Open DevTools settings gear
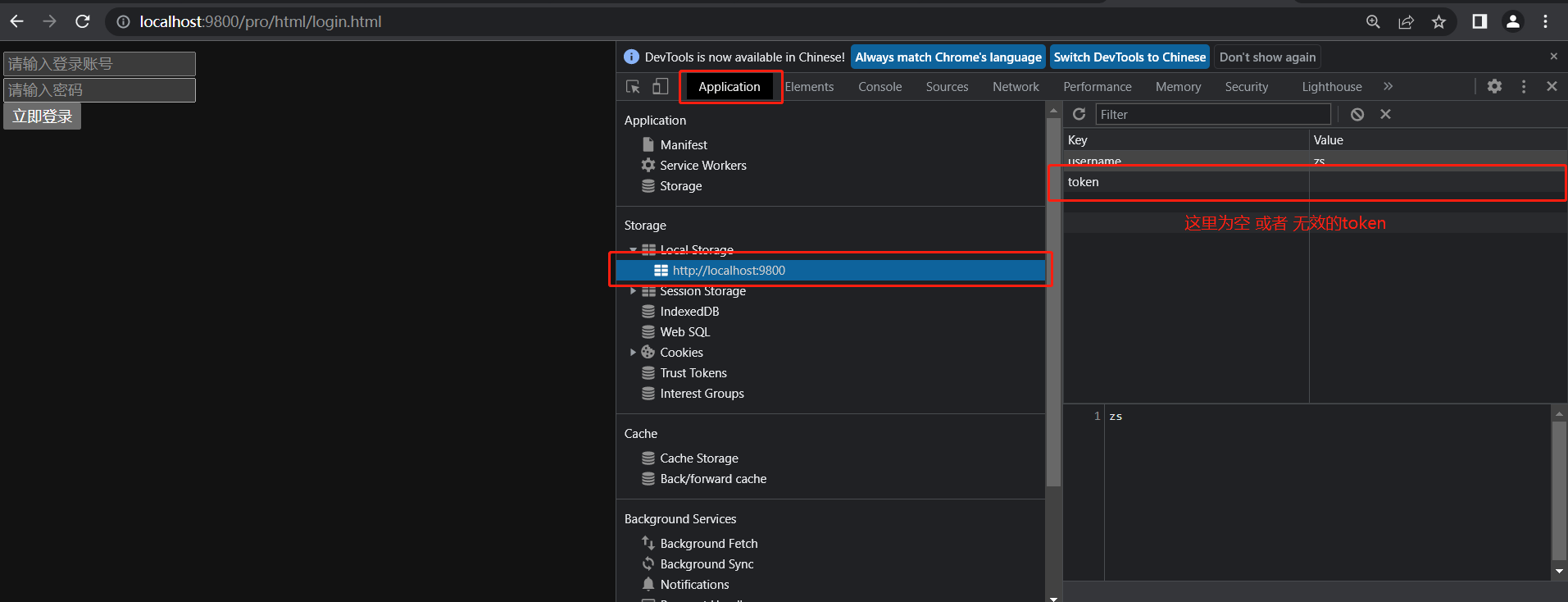1568x602 pixels. pyautogui.click(x=1494, y=86)
